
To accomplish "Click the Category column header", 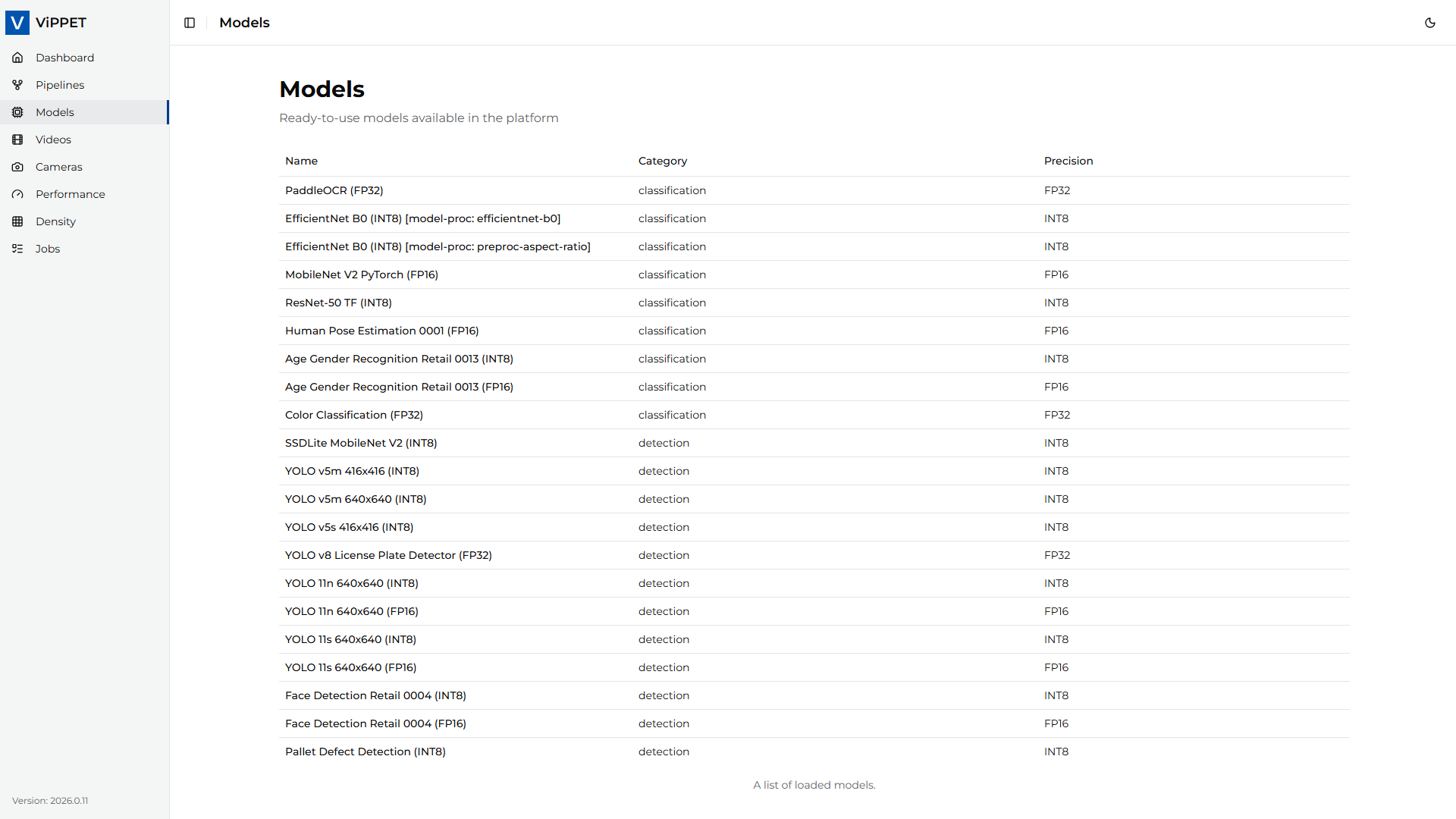I will (663, 161).
